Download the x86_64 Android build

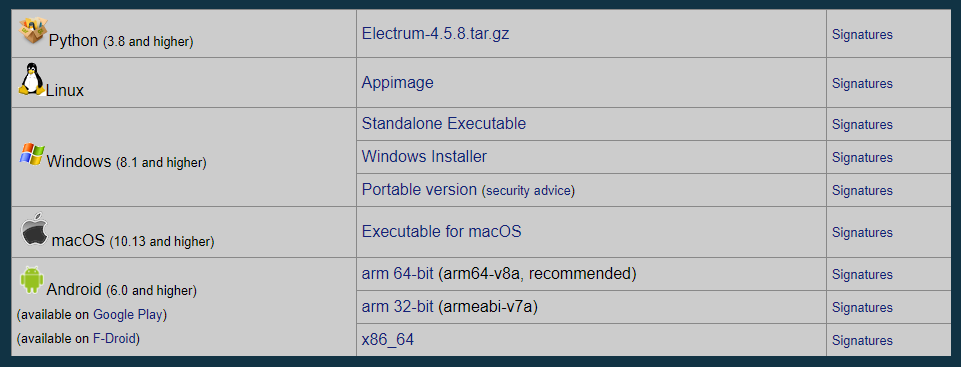tap(387, 339)
